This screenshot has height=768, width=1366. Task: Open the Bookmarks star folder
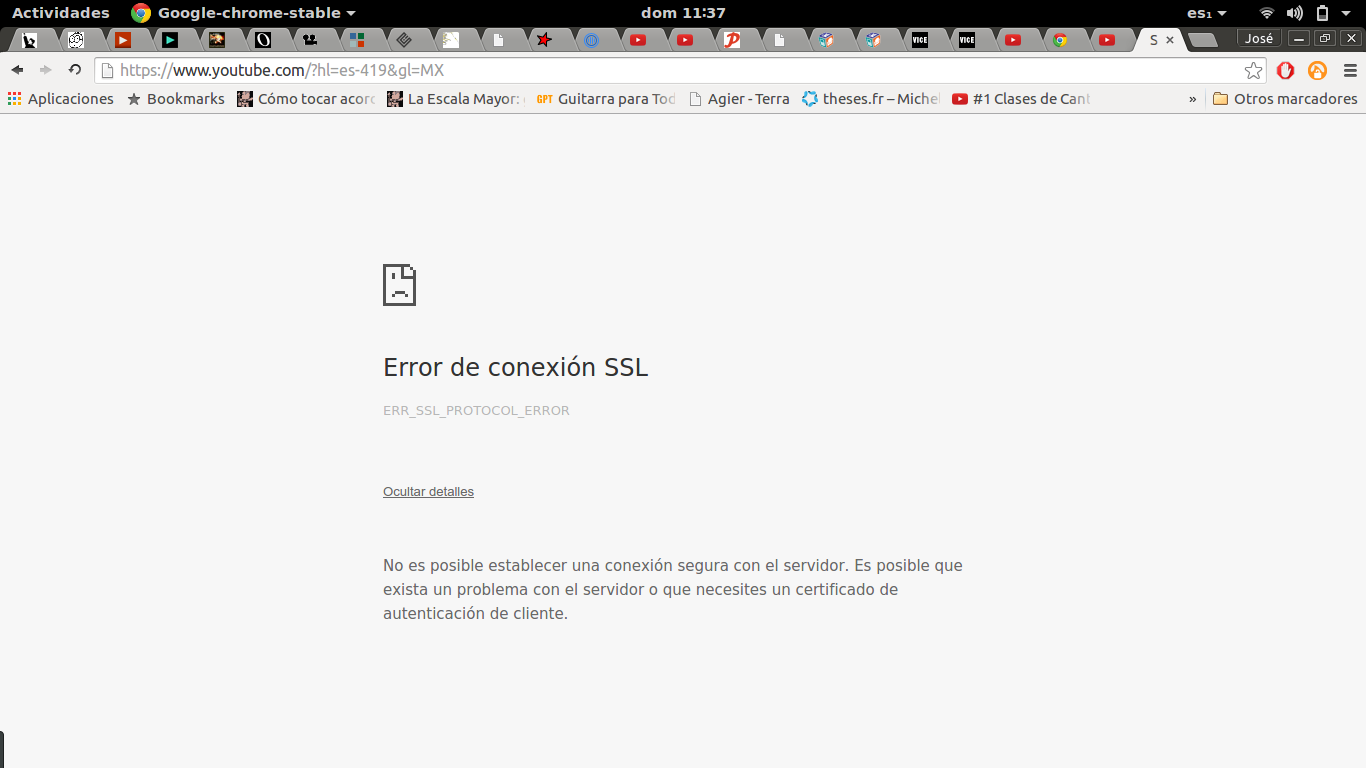point(176,99)
